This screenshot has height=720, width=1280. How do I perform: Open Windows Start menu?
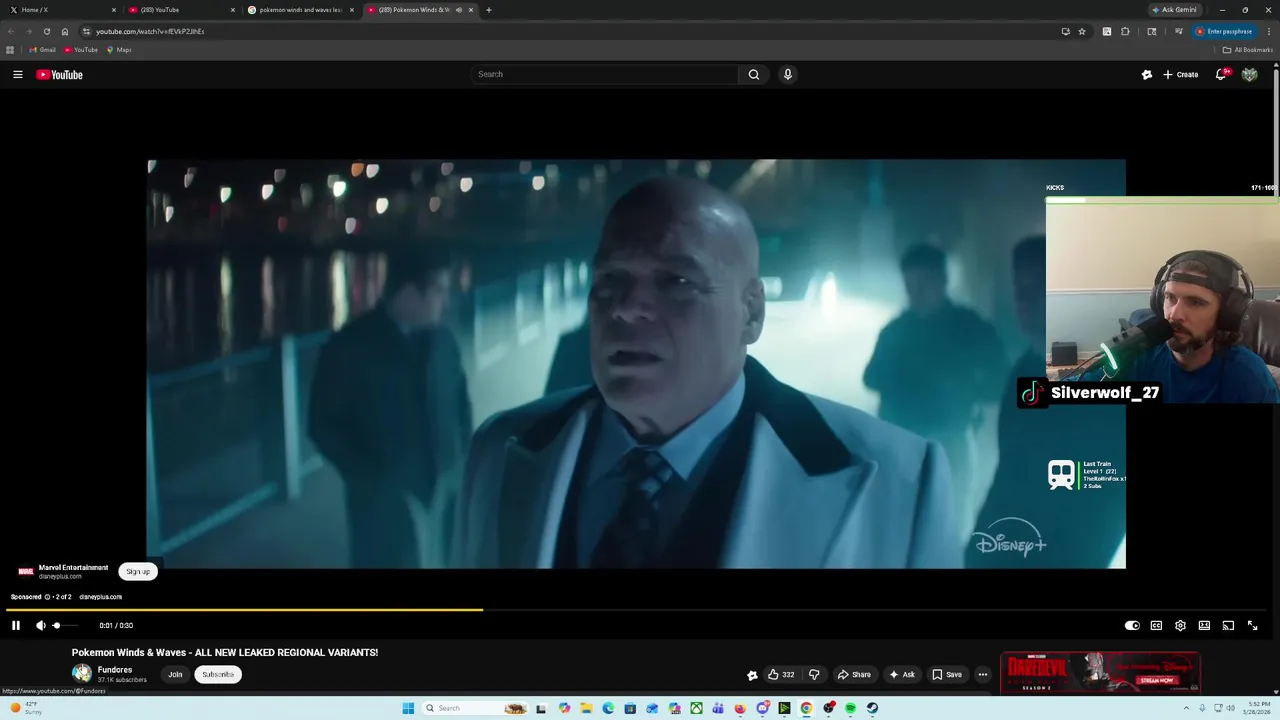coord(408,708)
